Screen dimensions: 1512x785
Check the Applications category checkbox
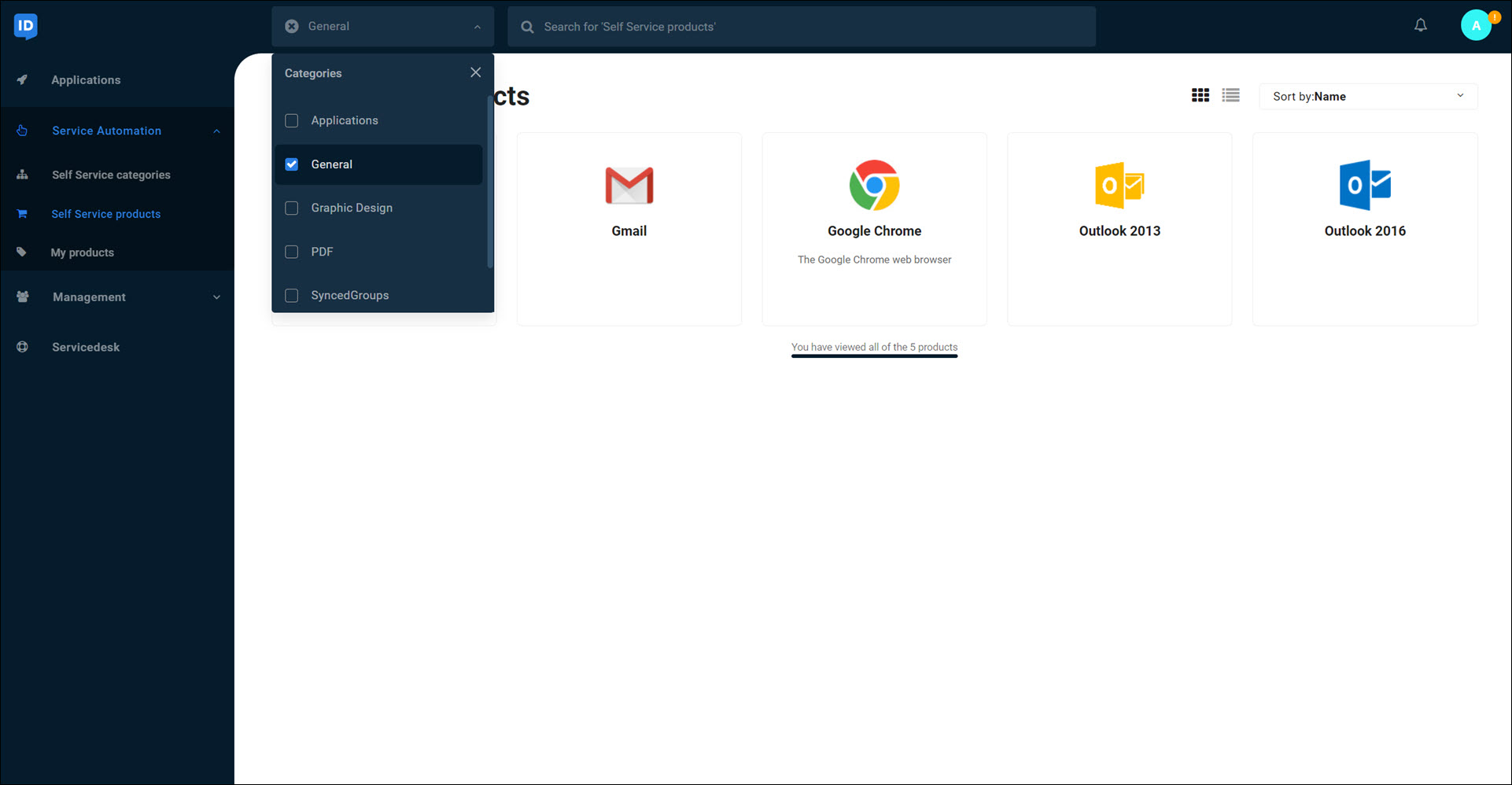click(x=292, y=120)
